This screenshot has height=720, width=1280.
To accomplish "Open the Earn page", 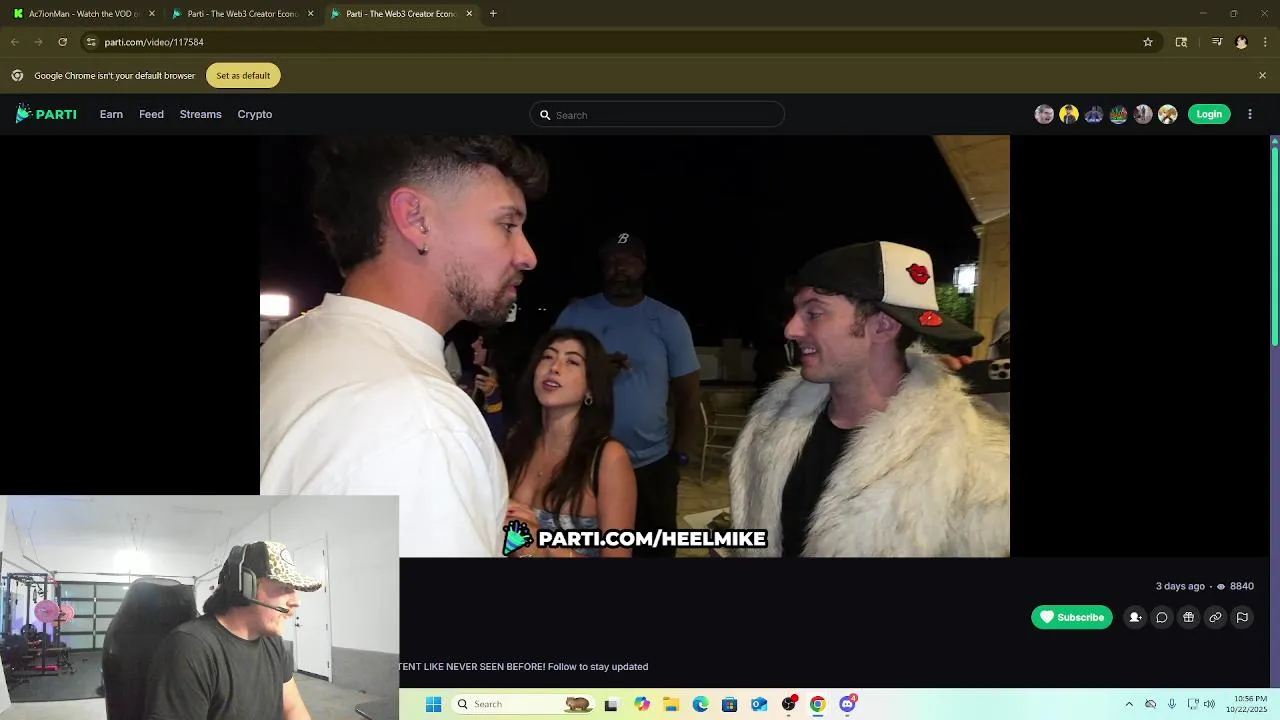I will click(x=111, y=114).
